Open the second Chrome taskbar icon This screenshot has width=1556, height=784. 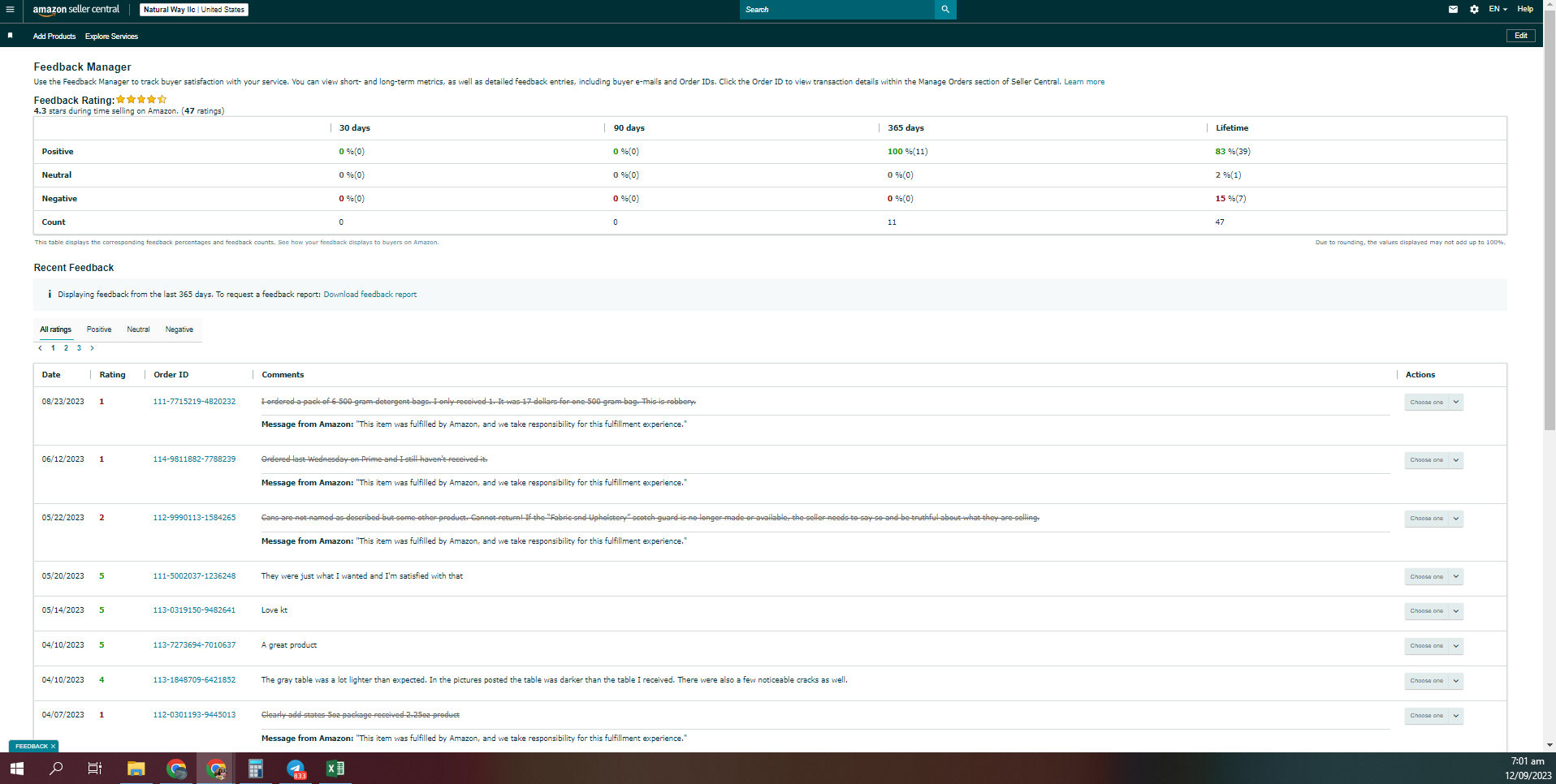coord(216,768)
